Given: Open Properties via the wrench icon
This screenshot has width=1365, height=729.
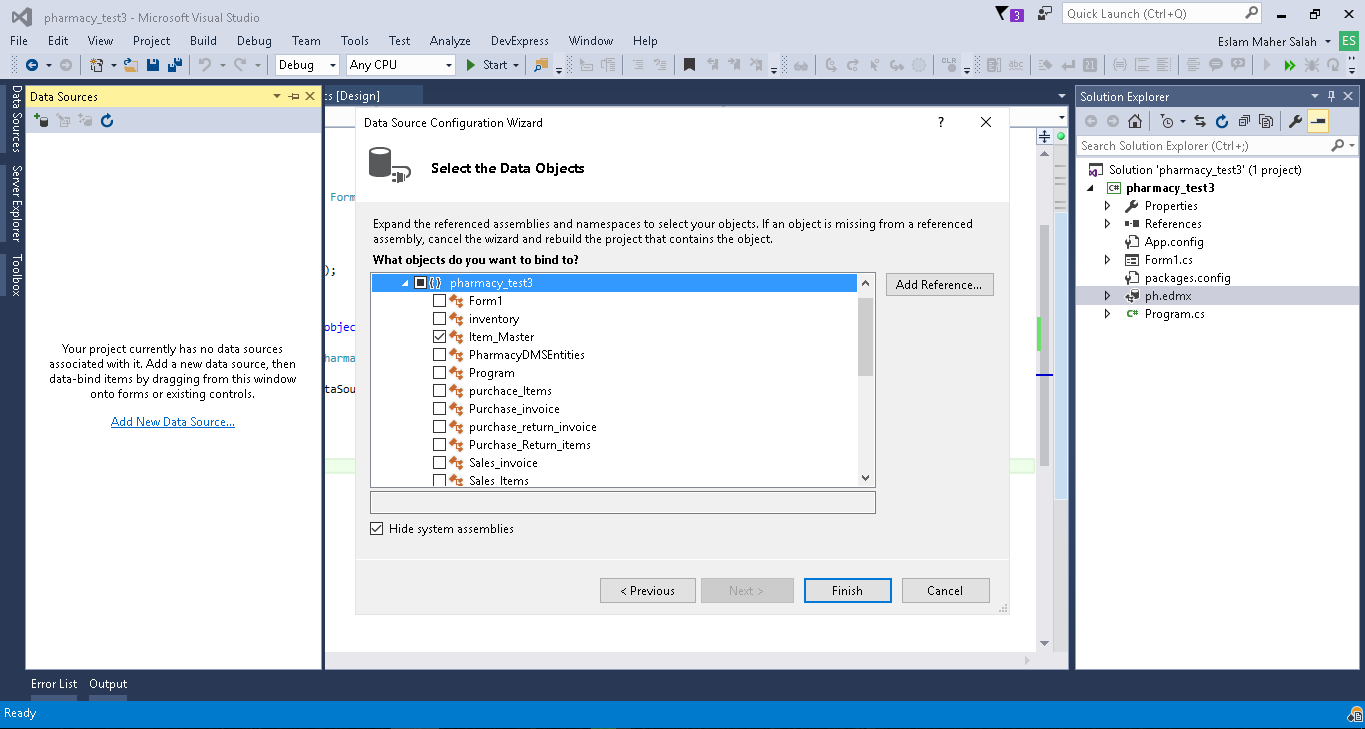Looking at the screenshot, I should click(x=1295, y=121).
